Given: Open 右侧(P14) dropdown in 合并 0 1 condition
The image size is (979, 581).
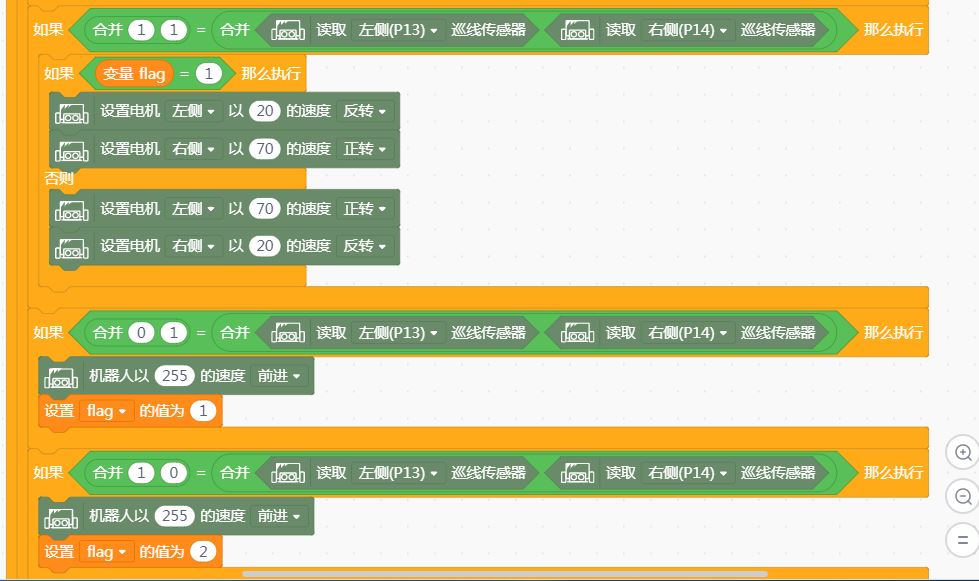Looking at the screenshot, I should click(687, 332).
